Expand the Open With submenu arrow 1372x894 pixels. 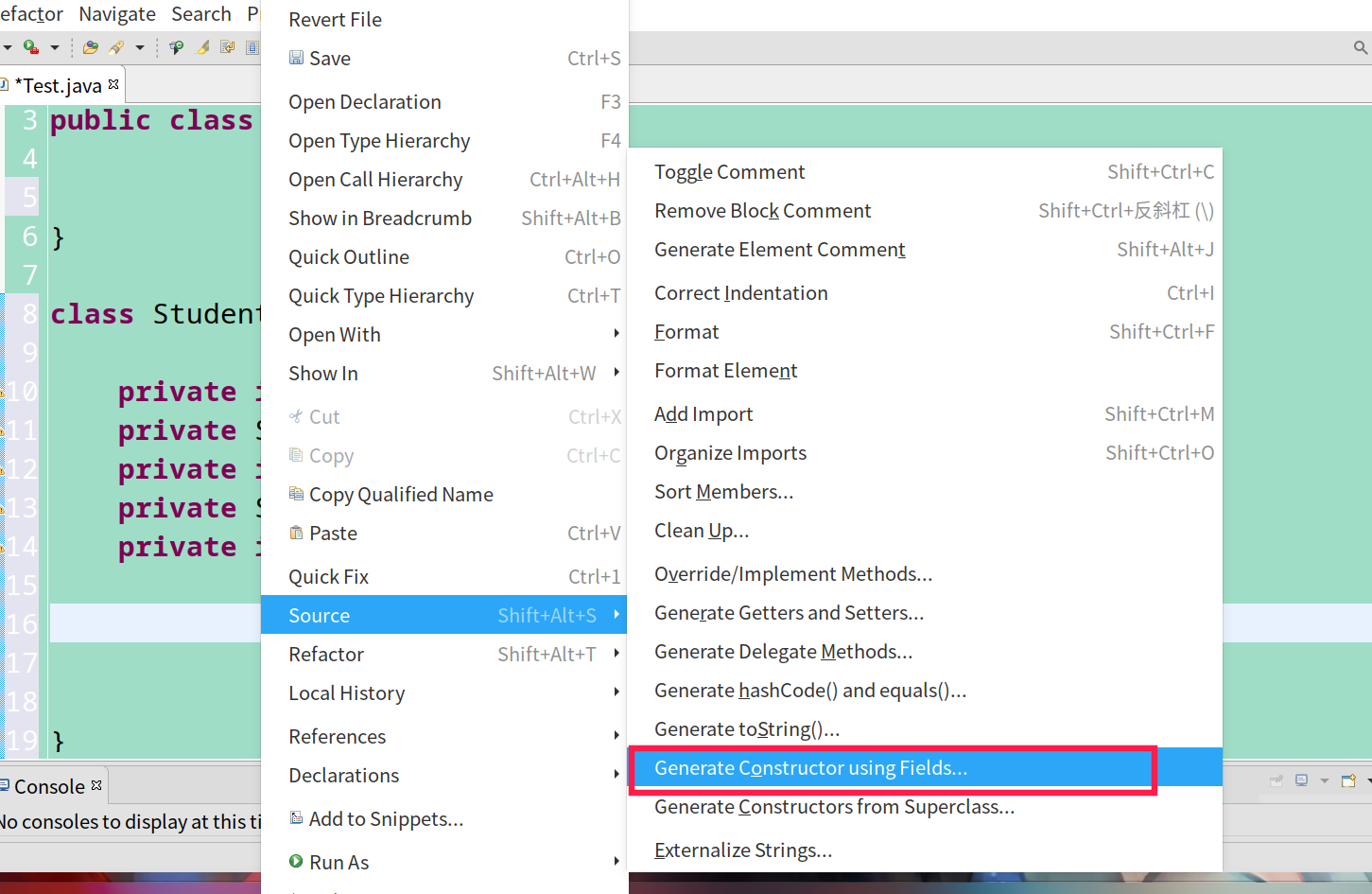(617, 334)
